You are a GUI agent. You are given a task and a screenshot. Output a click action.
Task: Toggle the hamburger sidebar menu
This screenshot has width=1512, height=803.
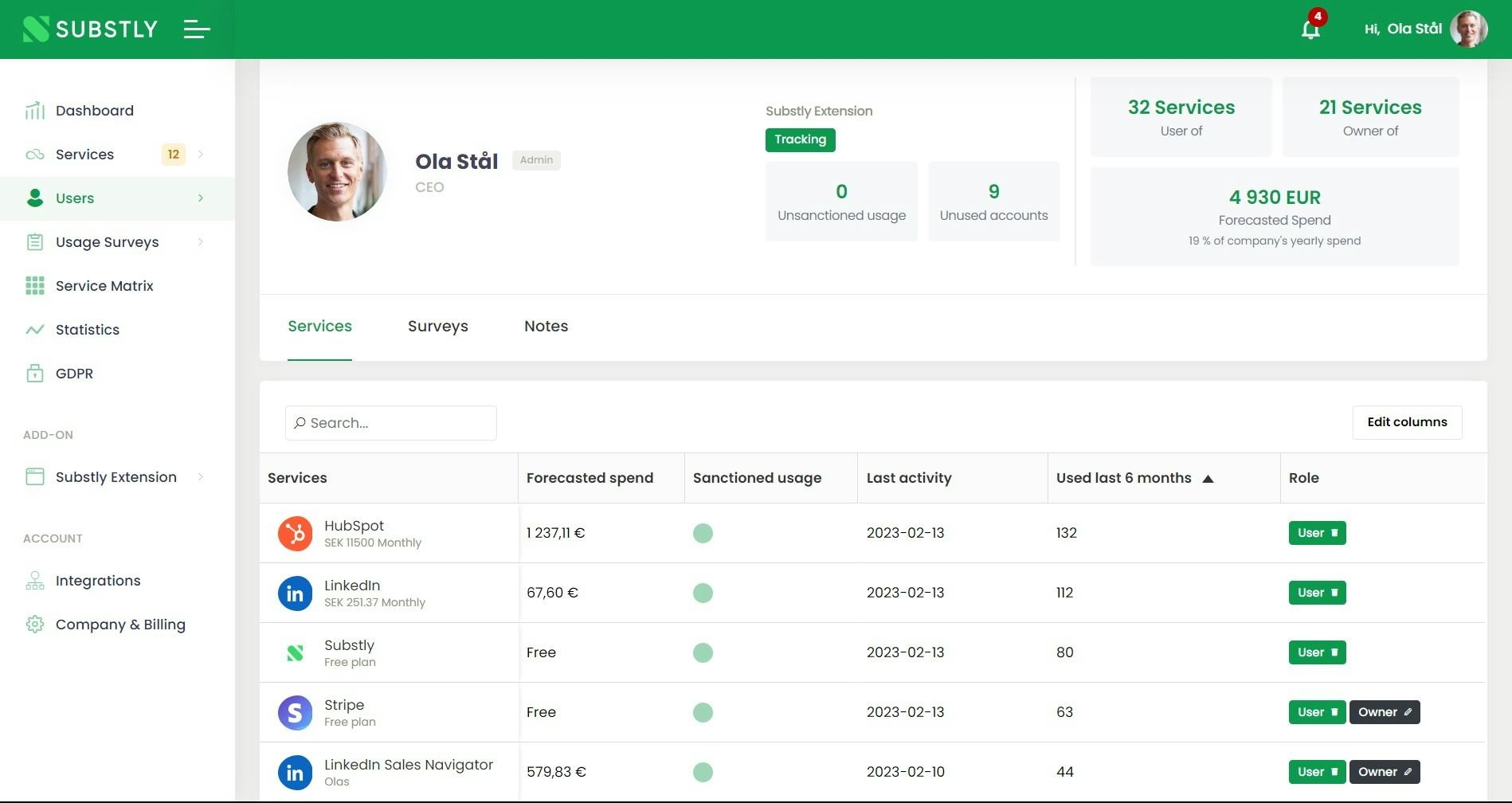(x=197, y=29)
